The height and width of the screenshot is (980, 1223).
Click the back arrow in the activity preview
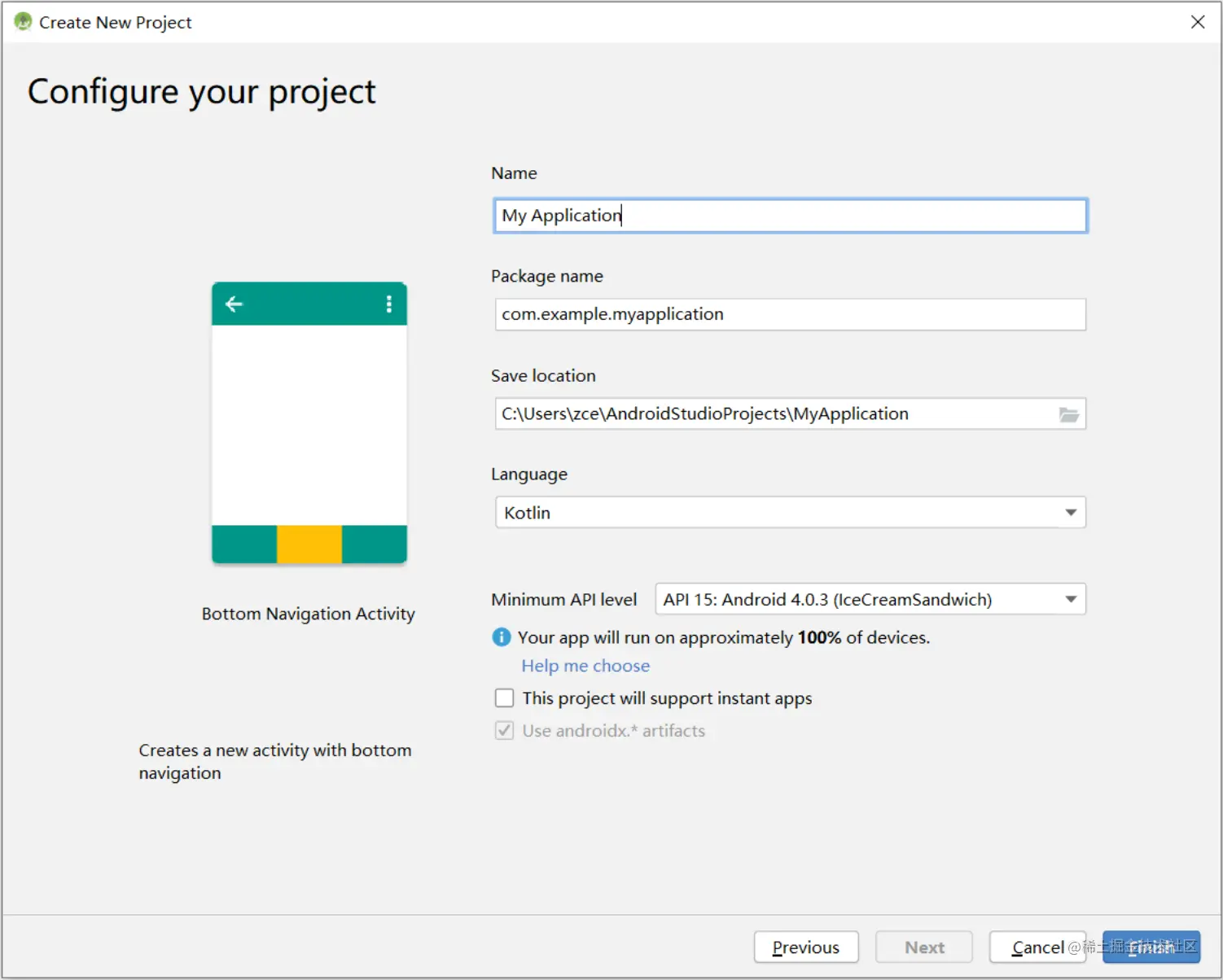[x=234, y=304]
